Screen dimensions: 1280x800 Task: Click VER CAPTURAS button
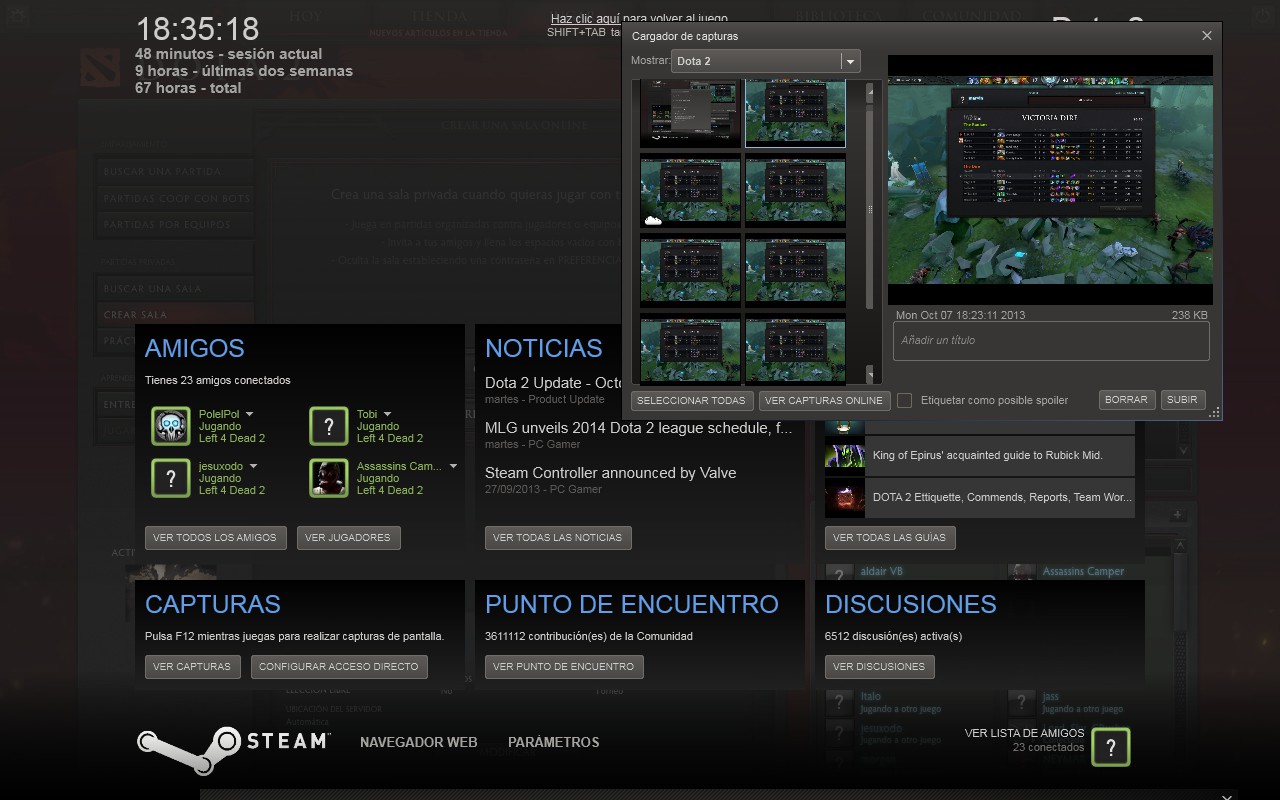pyautogui.click(x=192, y=667)
